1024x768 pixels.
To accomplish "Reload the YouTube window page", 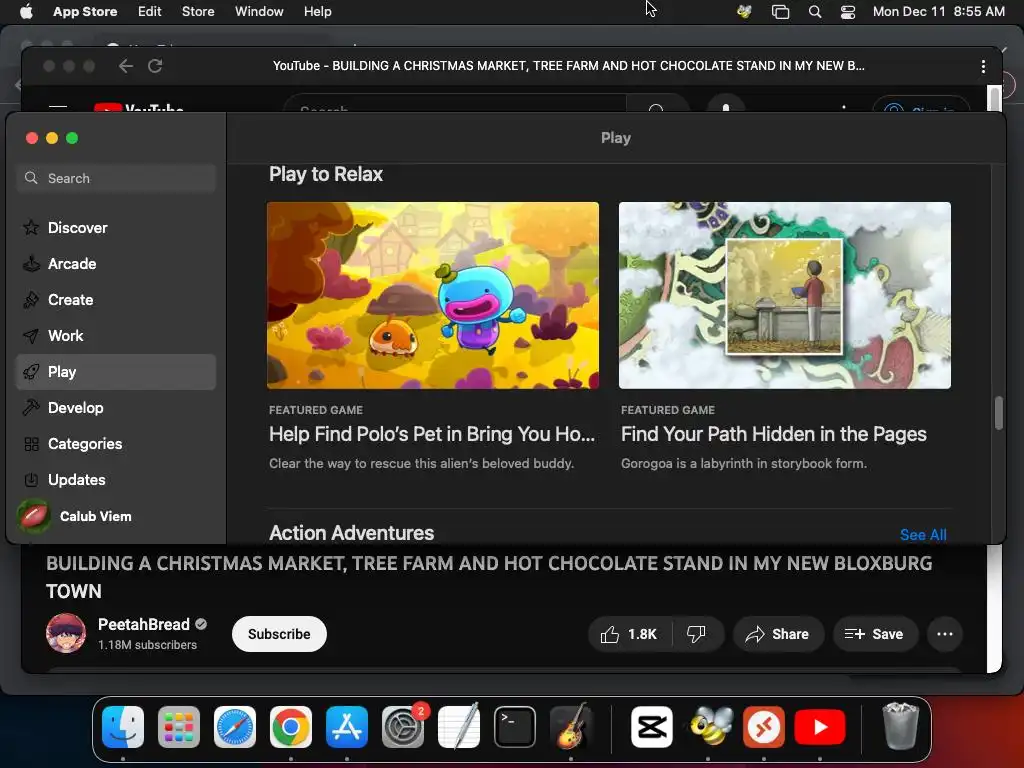I will (x=155, y=66).
